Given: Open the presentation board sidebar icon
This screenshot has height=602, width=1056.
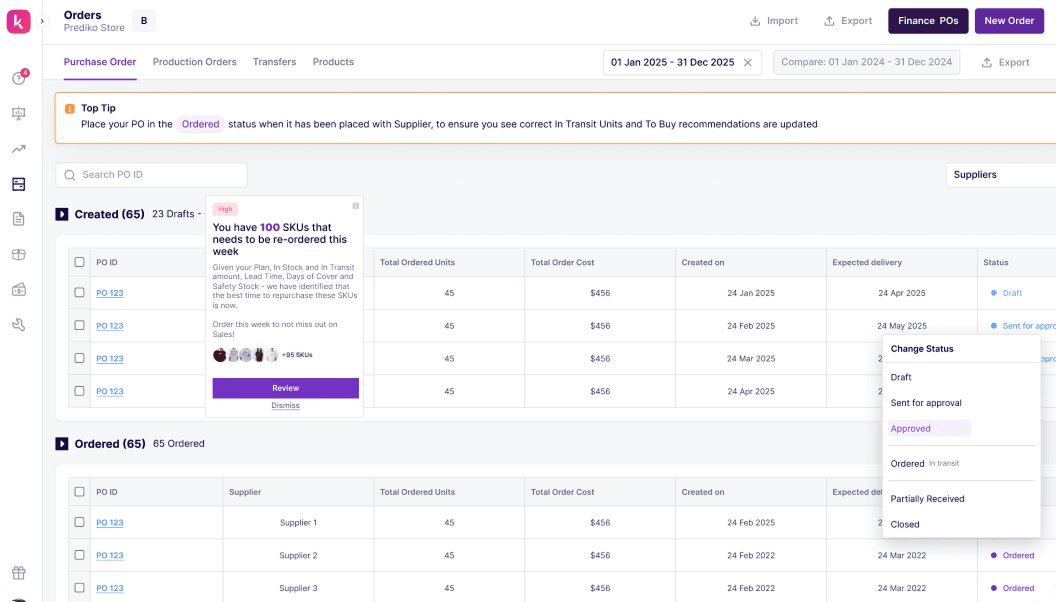Looking at the screenshot, I should pos(19,114).
